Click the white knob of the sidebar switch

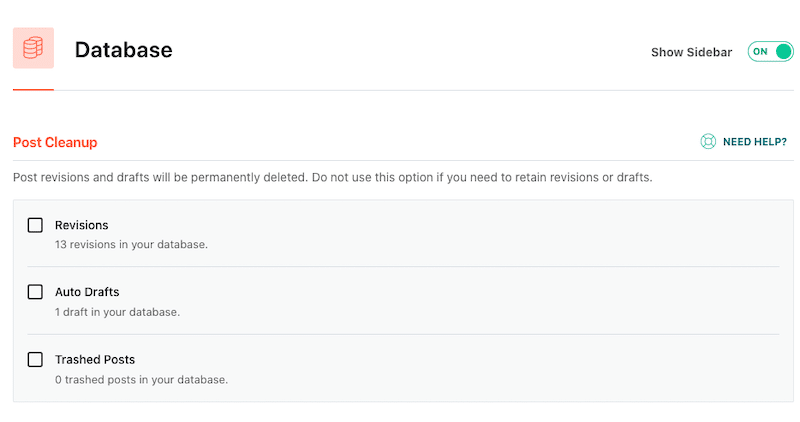click(x=783, y=52)
